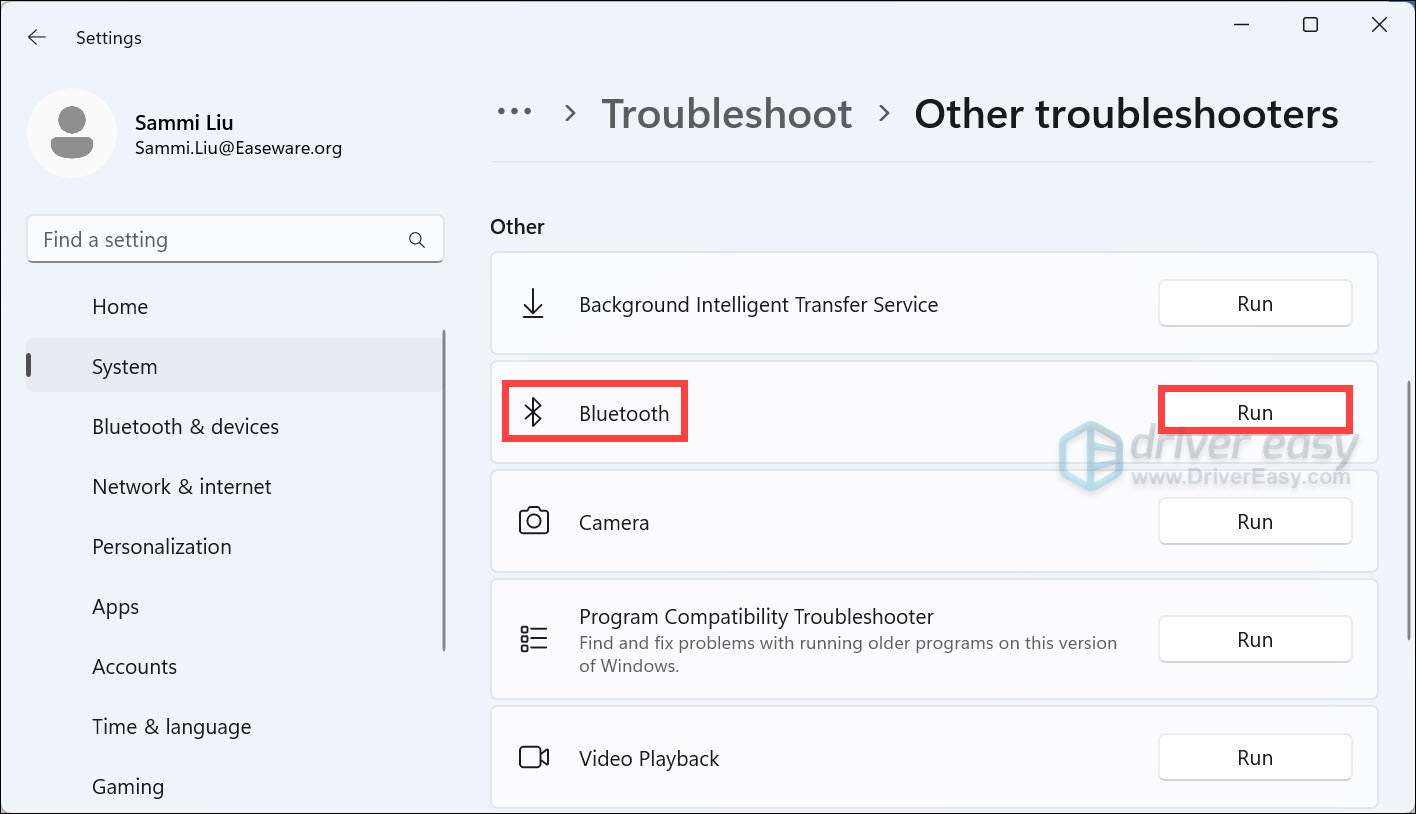Close the Settings window
1416x814 pixels.
click(x=1379, y=26)
